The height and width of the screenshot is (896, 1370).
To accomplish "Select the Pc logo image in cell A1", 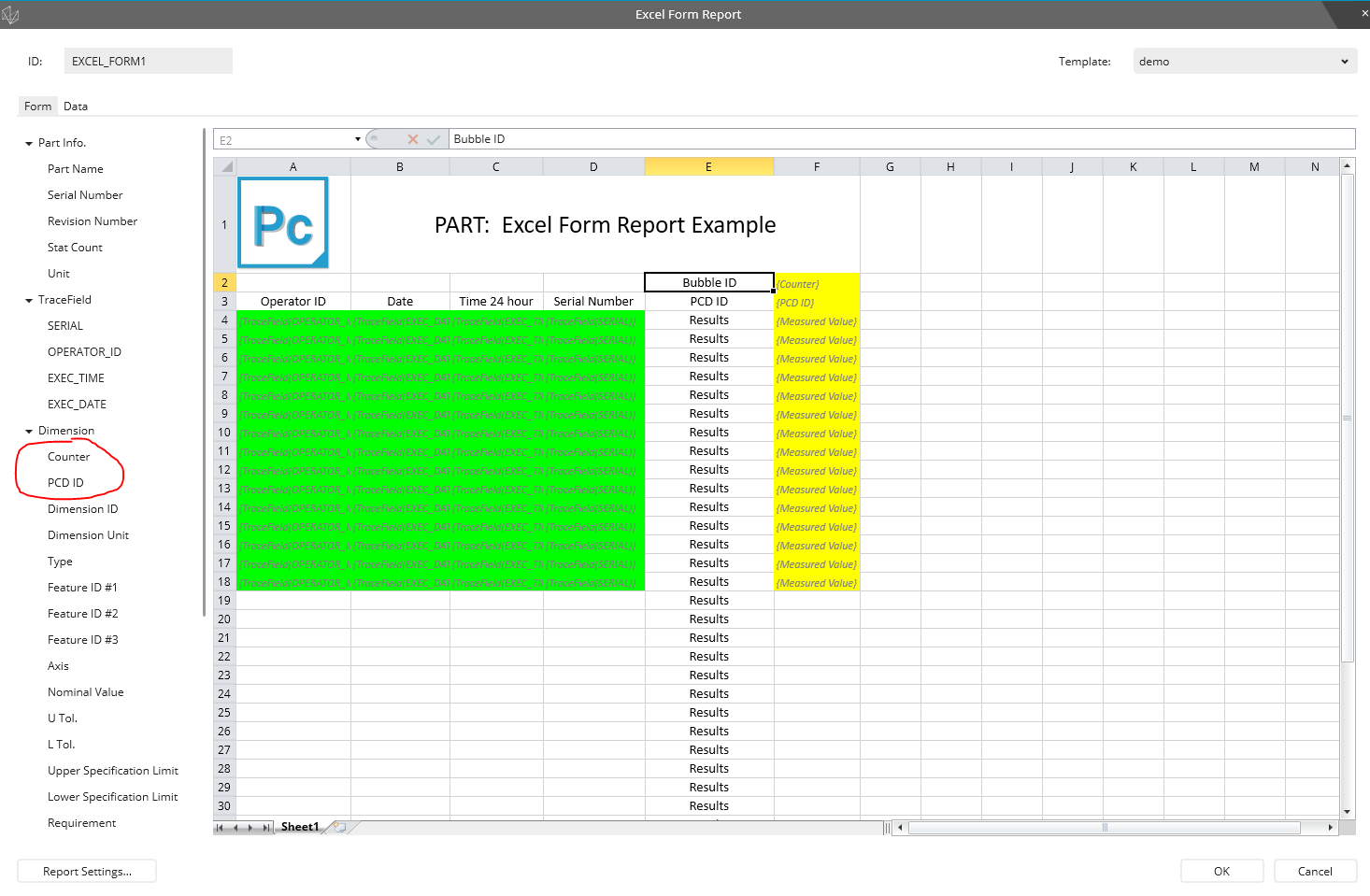I will click(x=283, y=222).
